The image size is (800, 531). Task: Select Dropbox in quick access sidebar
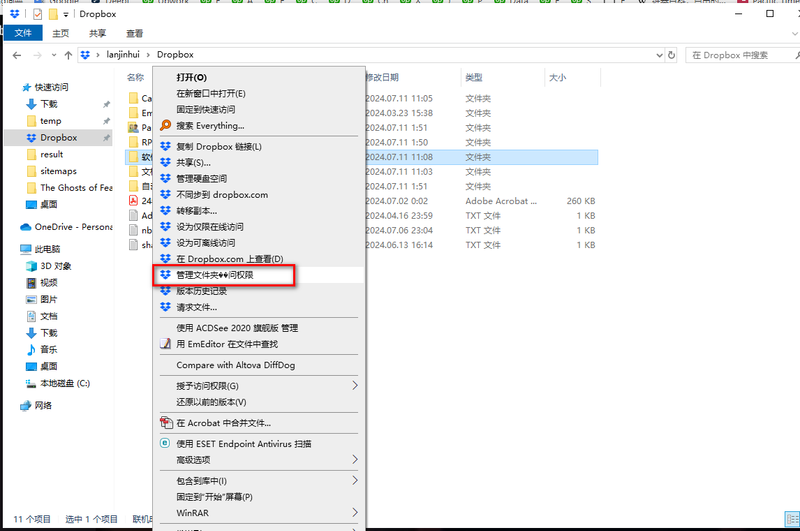click(59, 138)
